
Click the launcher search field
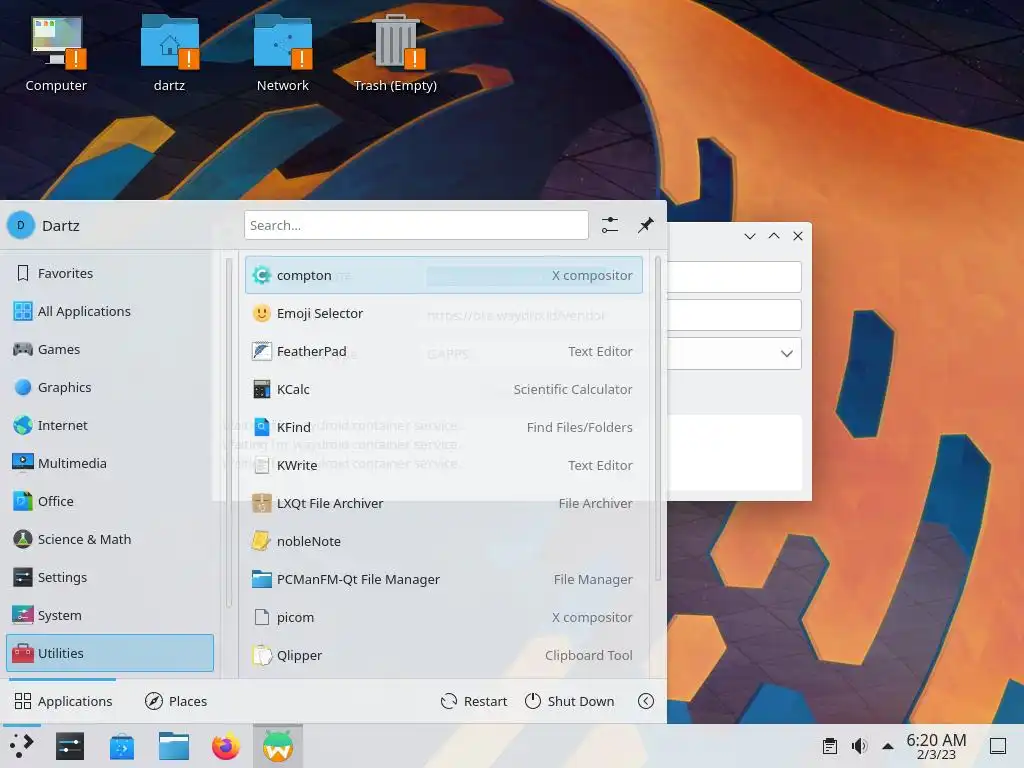416,225
